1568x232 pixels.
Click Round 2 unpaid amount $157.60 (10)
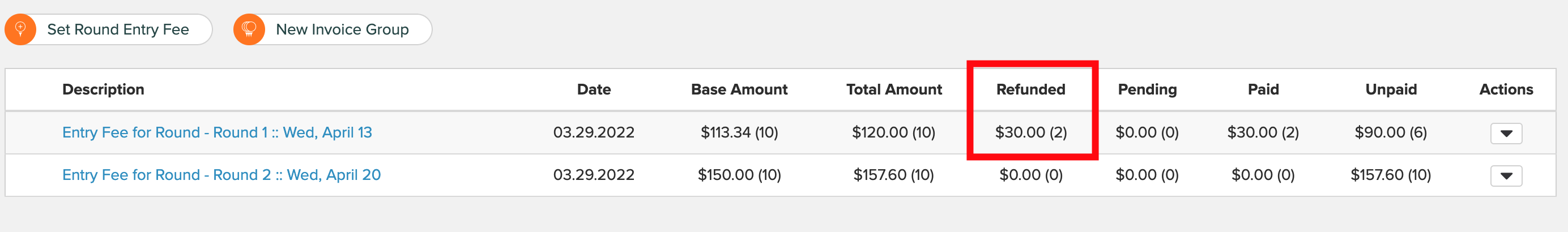(x=1391, y=175)
